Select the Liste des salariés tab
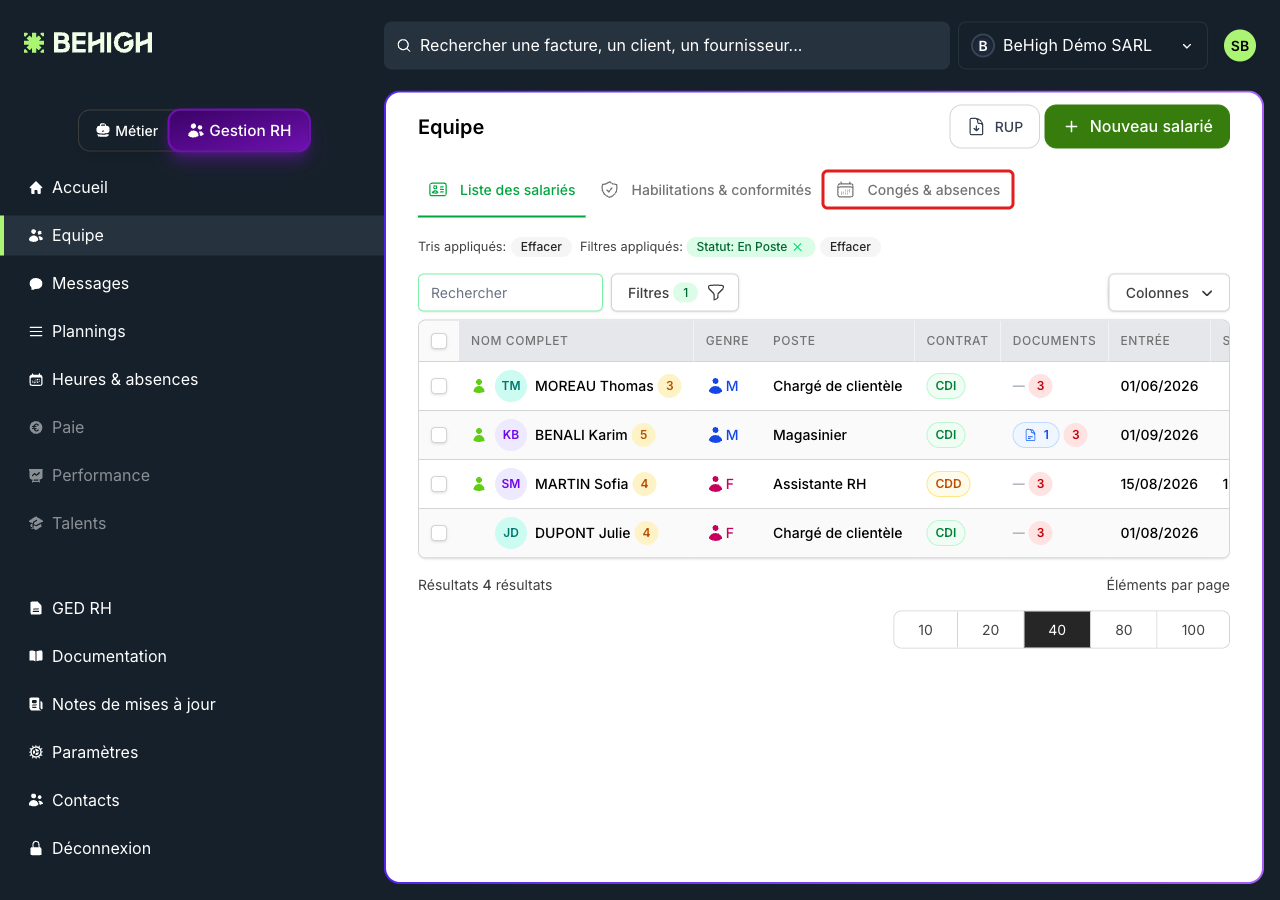Screen dimensions: 1280x900 click(502, 190)
